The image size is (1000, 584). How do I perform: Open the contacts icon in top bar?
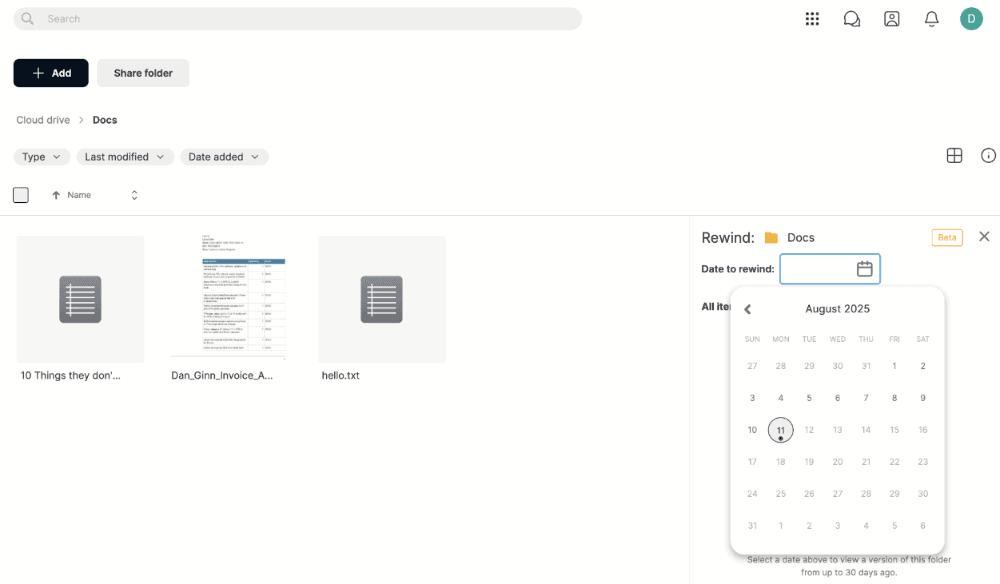(x=892, y=19)
